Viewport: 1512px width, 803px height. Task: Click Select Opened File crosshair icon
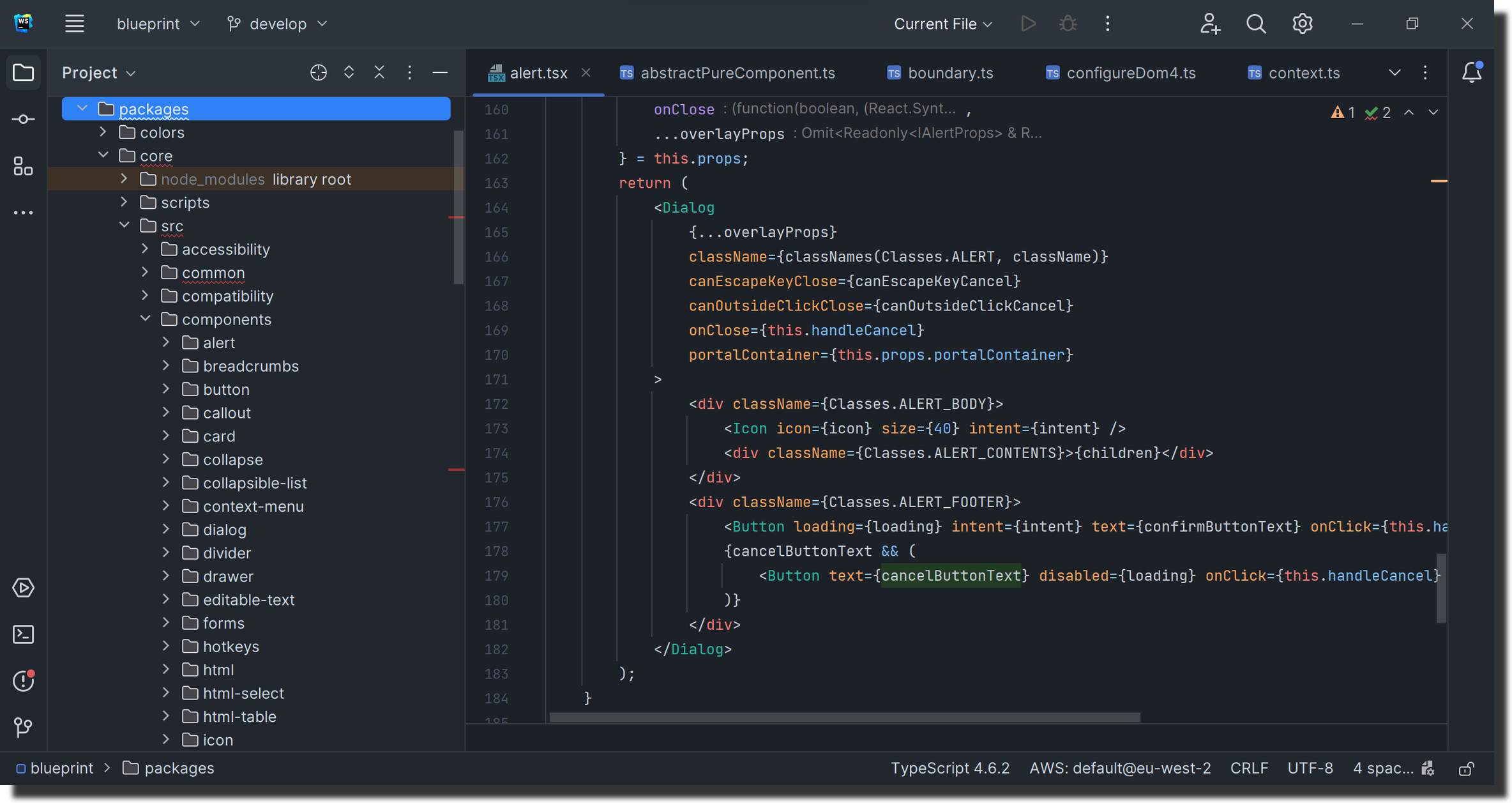(x=318, y=73)
